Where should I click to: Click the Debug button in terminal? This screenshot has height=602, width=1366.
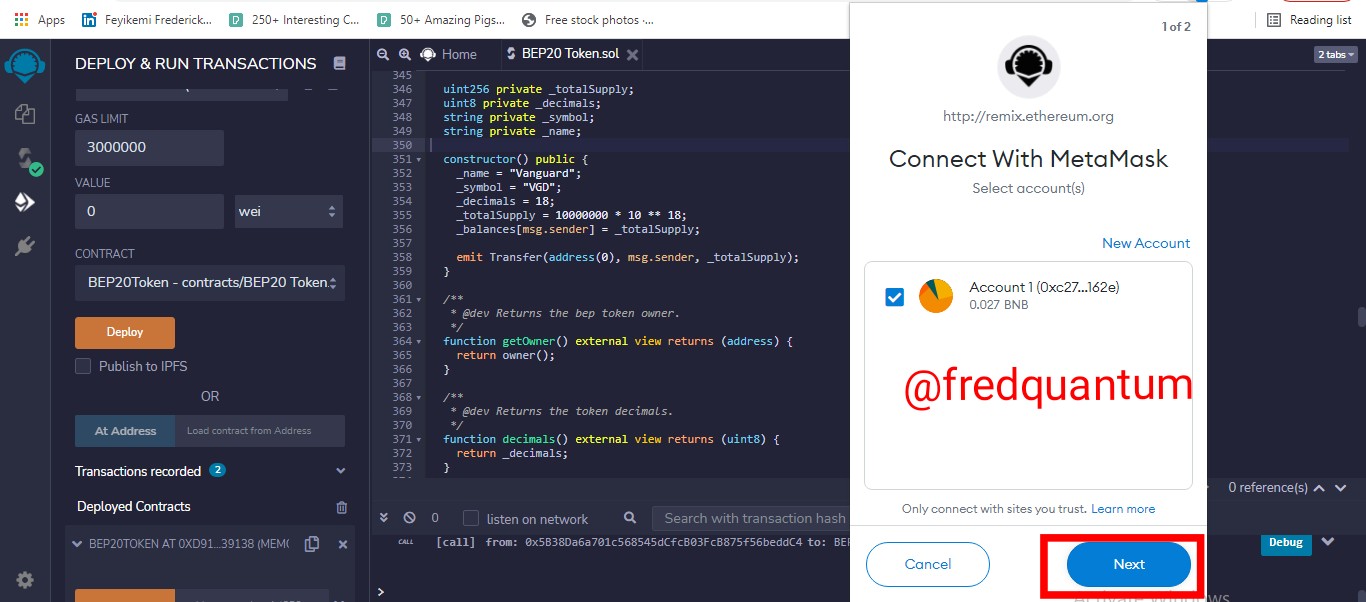[1286, 543]
